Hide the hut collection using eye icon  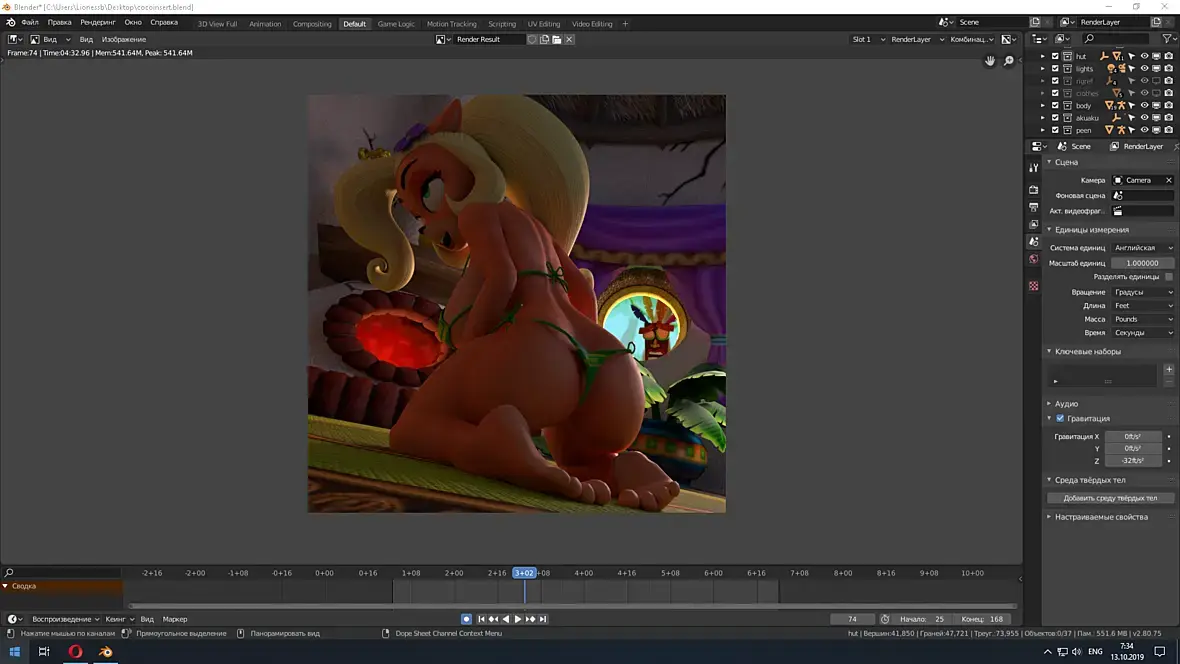click(x=1144, y=56)
